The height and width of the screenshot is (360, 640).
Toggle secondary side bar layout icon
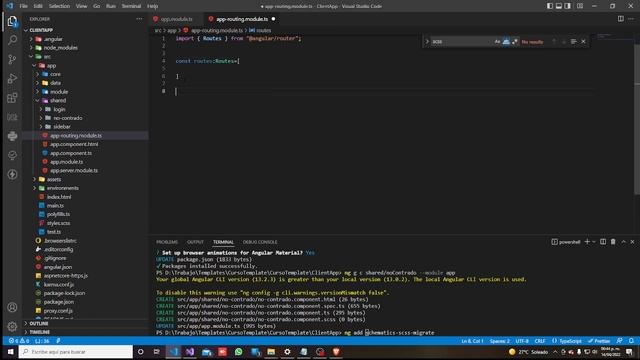(568, 6)
